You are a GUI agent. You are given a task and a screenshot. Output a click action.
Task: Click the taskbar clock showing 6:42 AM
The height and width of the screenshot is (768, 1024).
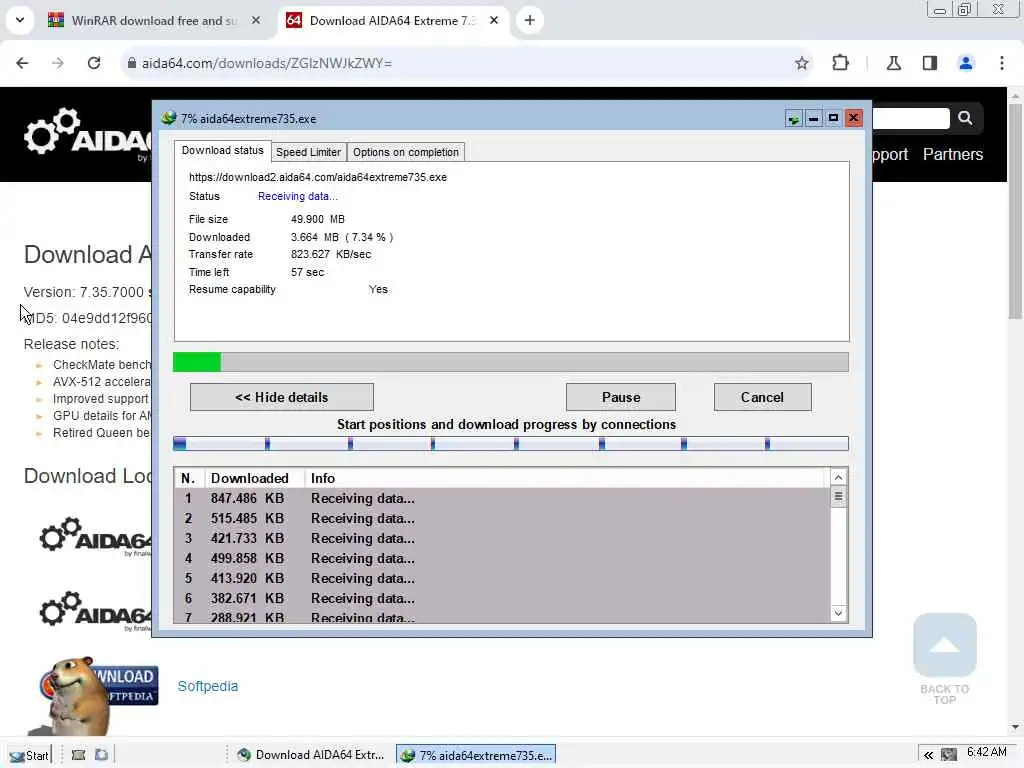987,752
